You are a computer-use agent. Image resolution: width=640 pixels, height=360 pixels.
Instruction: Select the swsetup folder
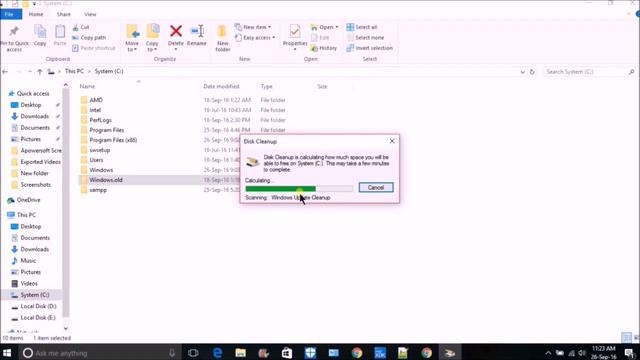point(100,150)
